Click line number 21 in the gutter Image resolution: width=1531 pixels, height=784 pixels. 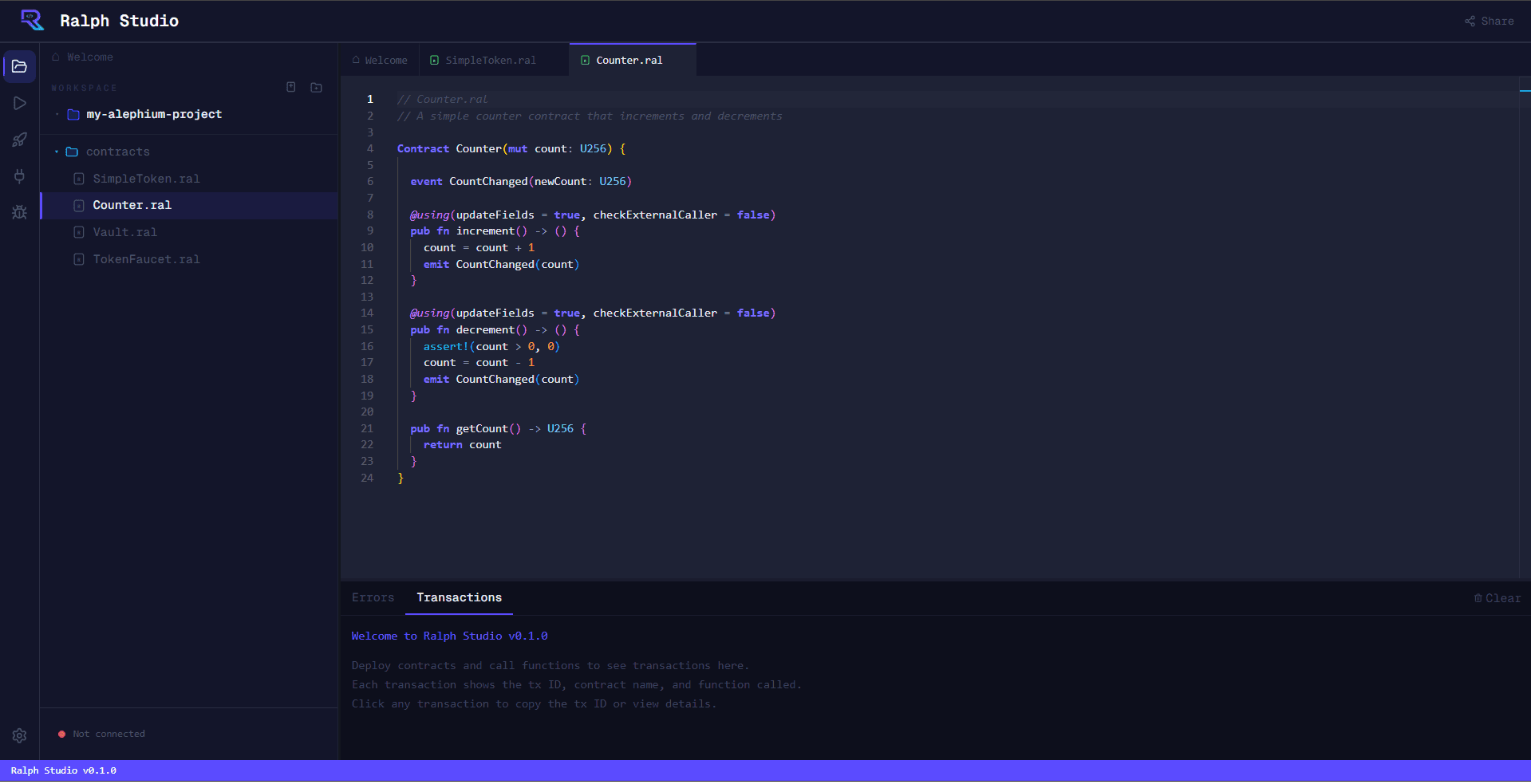click(x=367, y=428)
